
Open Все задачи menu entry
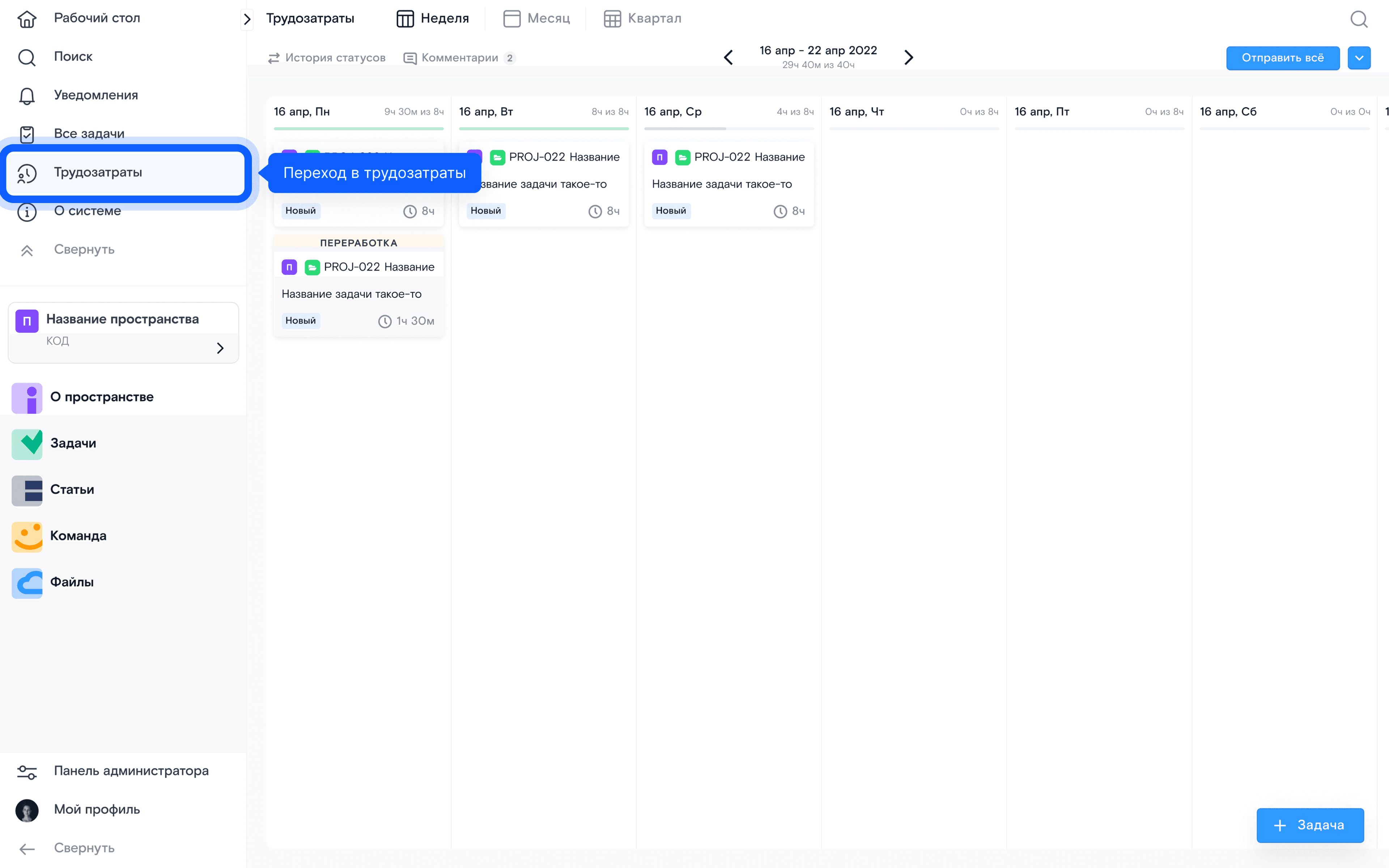point(89,134)
